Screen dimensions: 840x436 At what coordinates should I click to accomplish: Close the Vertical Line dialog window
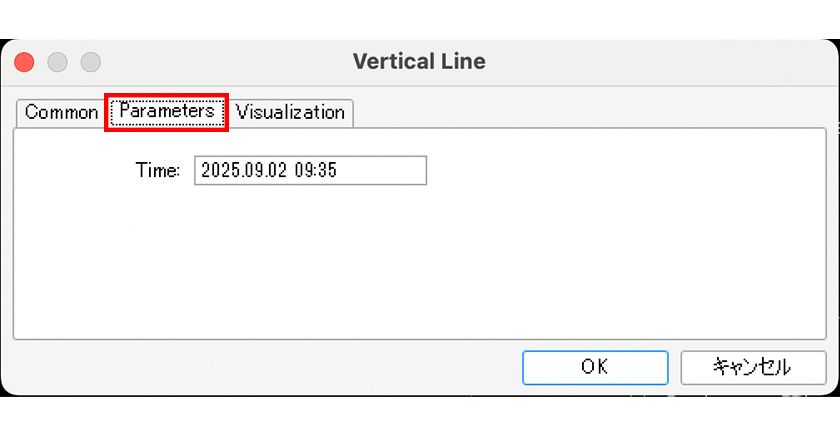click(x=24, y=62)
